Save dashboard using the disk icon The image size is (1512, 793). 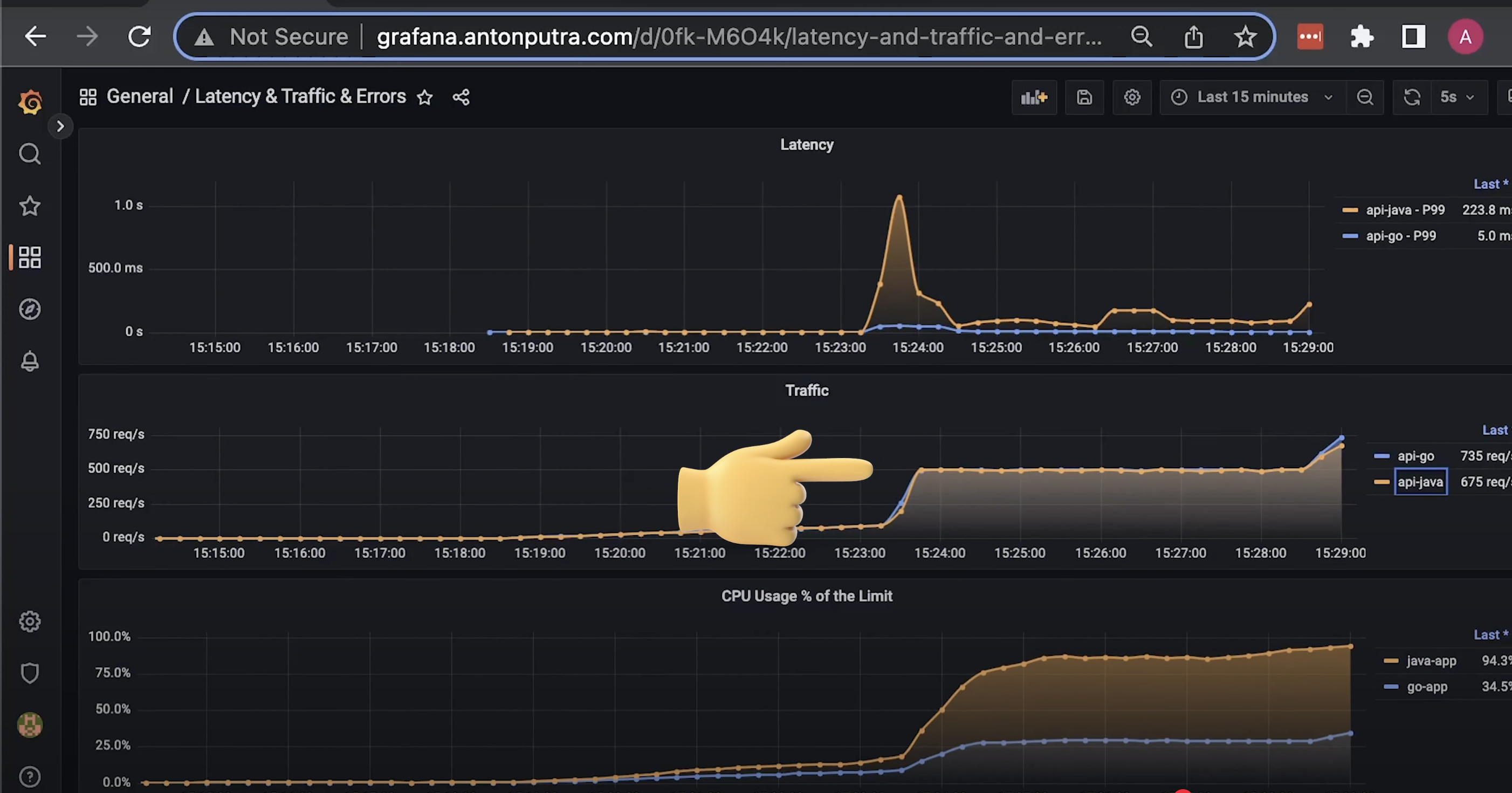(1084, 98)
